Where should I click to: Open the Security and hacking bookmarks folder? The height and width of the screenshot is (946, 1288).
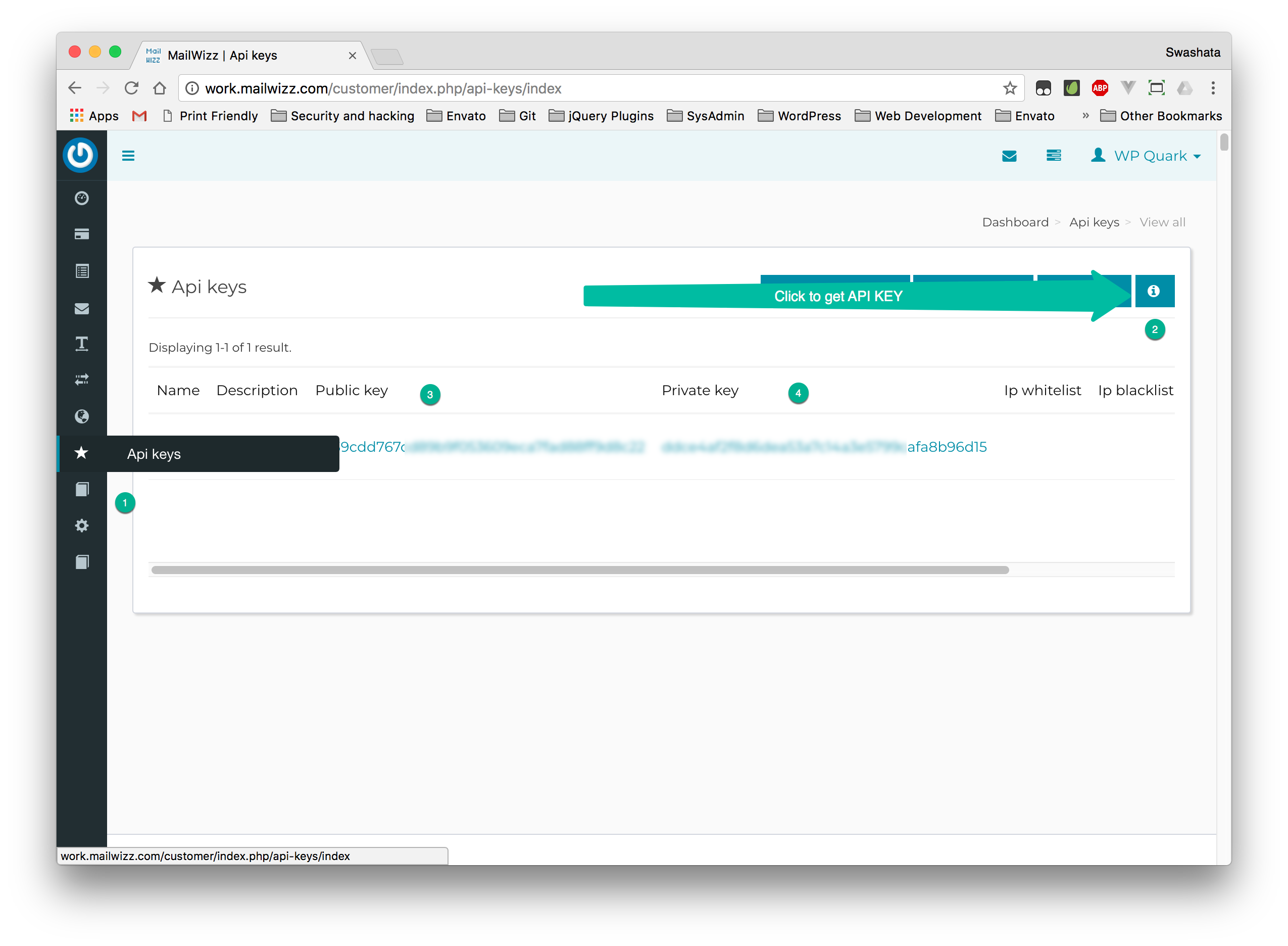coord(342,116)
